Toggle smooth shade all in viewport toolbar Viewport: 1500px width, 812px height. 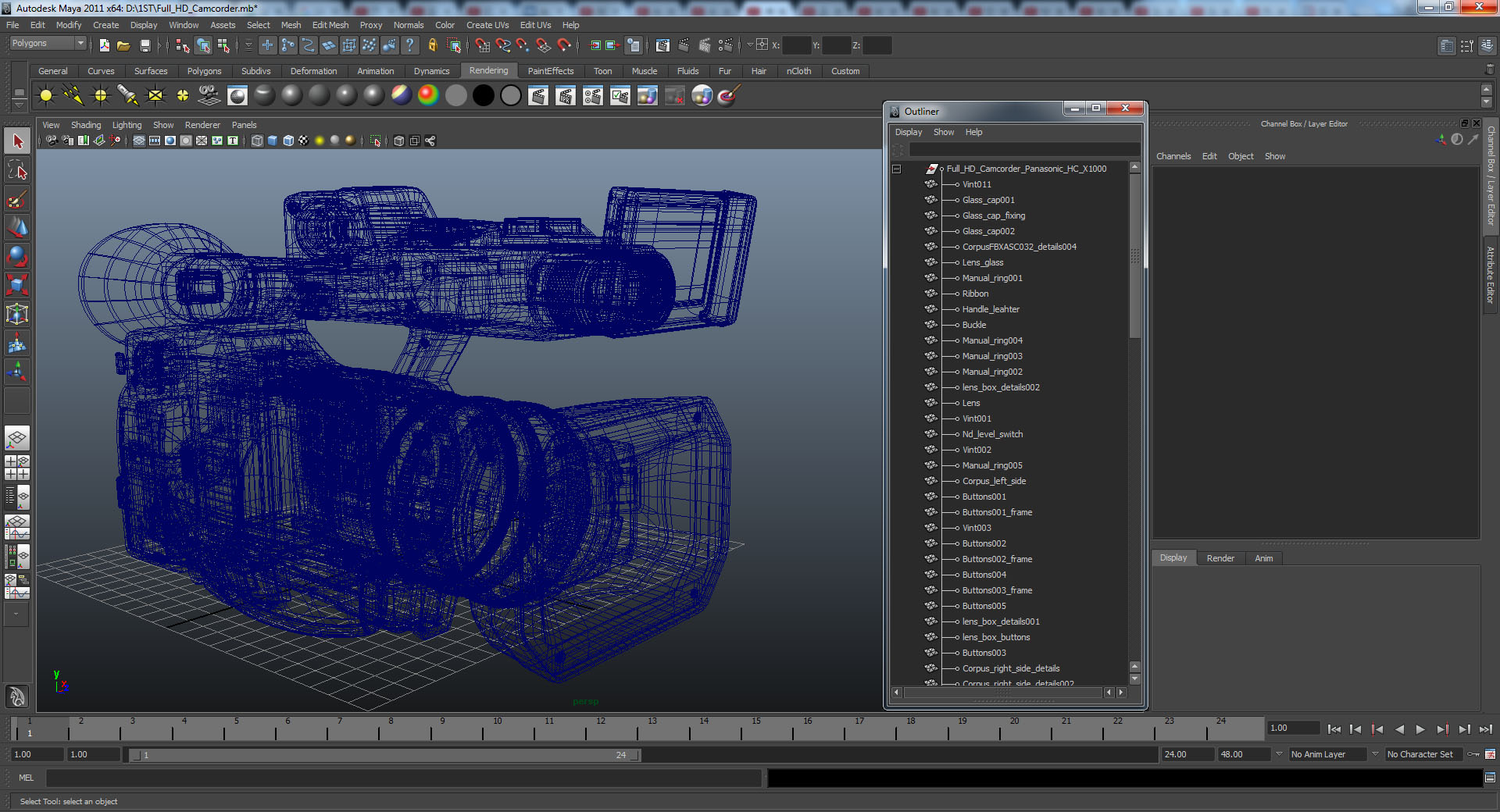click(273, 141)
